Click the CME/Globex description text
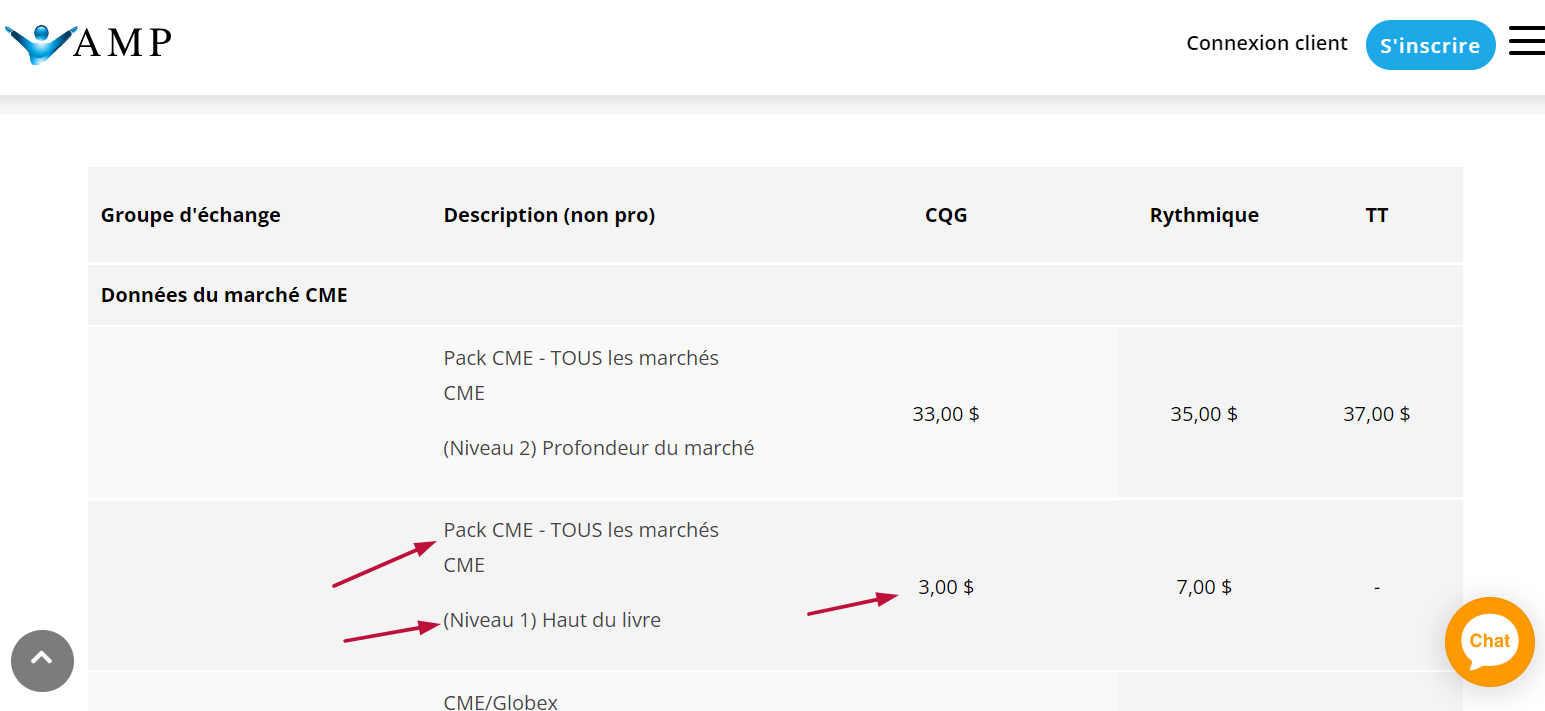1545x711 pixels. (x=500, y=702)
